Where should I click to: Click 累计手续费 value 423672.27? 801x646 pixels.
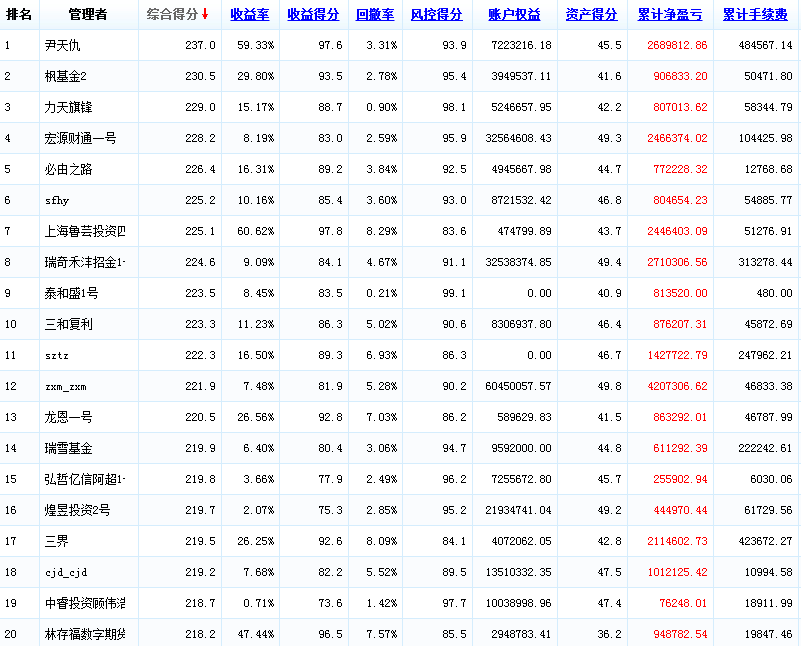pyautogui.click(x=765, y=541)
